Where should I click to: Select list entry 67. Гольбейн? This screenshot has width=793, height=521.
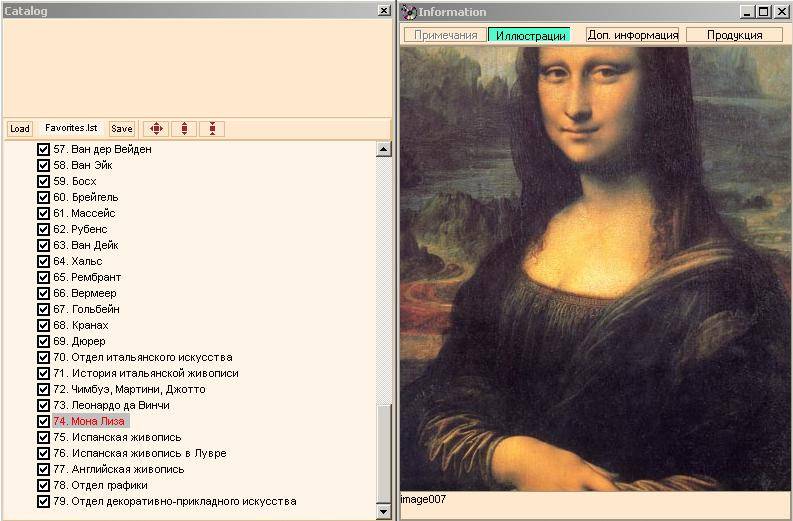pos(86,309)
